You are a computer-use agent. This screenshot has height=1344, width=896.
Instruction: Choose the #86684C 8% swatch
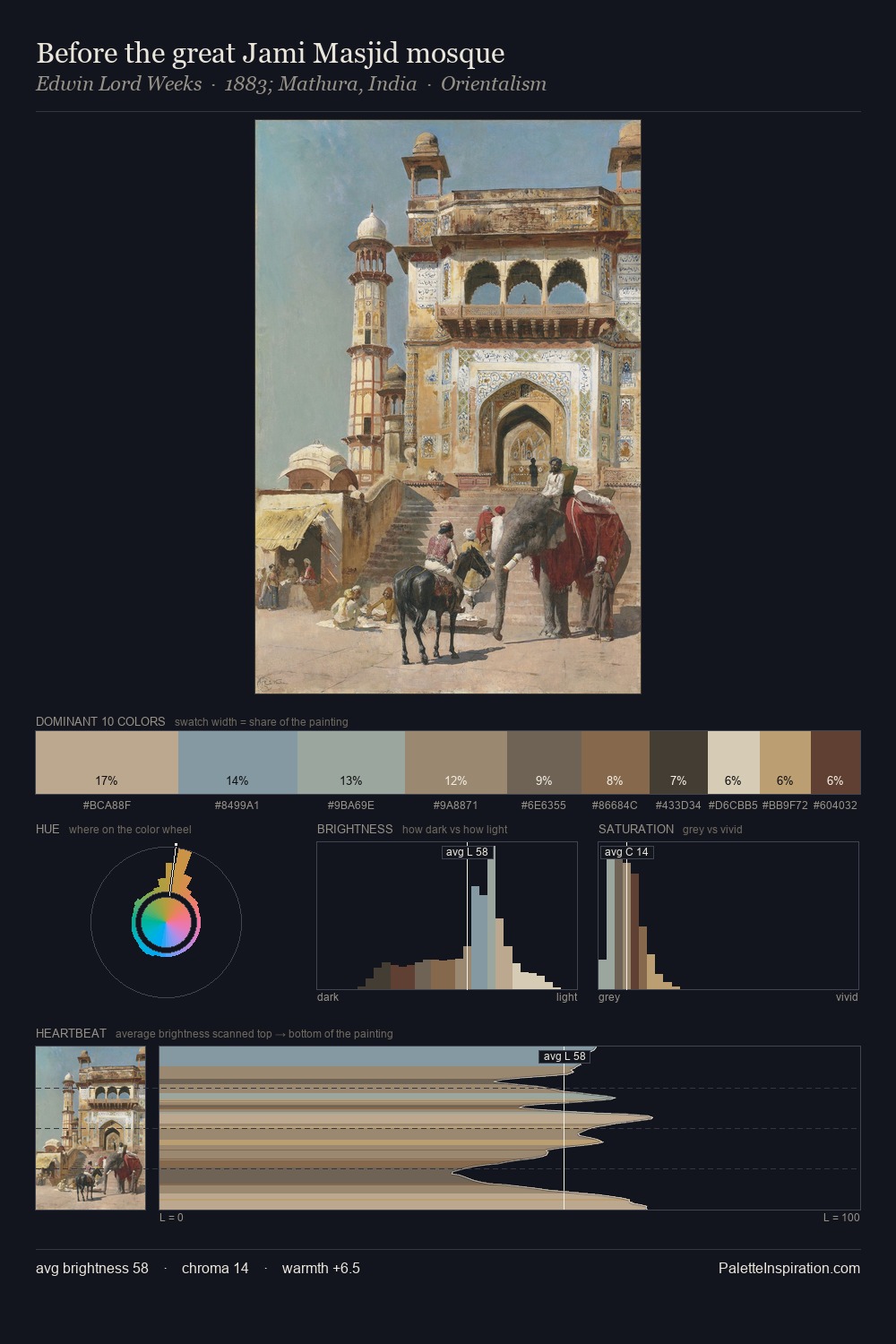(x=615, y=762)
